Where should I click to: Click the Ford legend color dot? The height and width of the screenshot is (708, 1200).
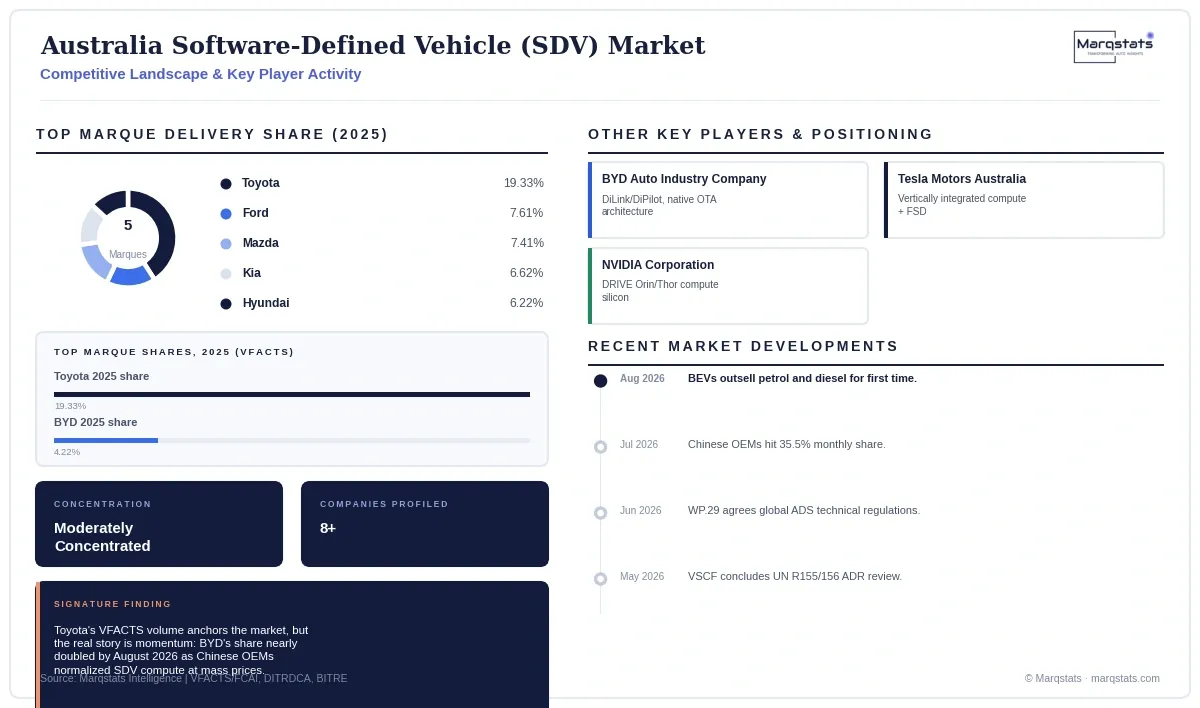(x=226, y=214)
